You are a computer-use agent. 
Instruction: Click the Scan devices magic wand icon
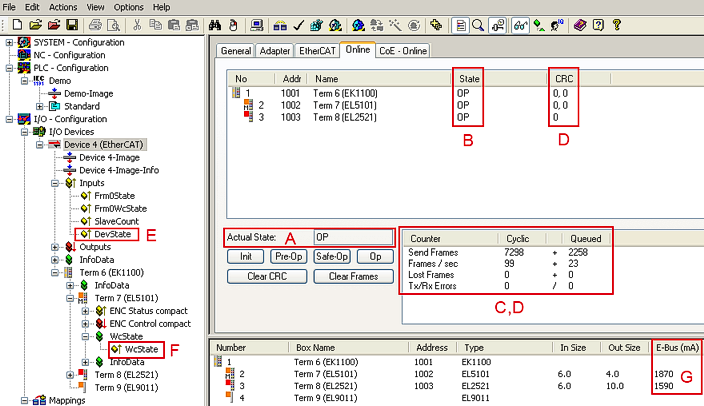tap(395, 25)
